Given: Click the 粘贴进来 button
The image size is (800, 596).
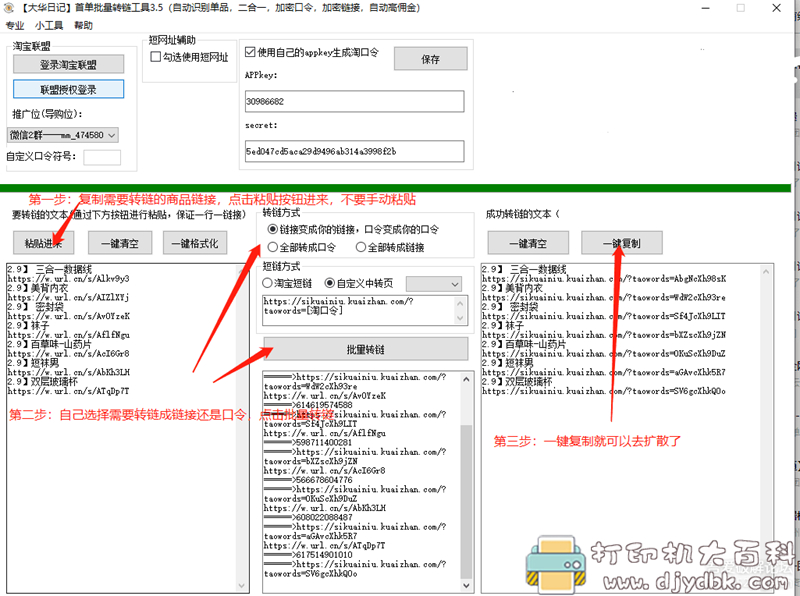Looking at the screenshot, I should point(43,243).
